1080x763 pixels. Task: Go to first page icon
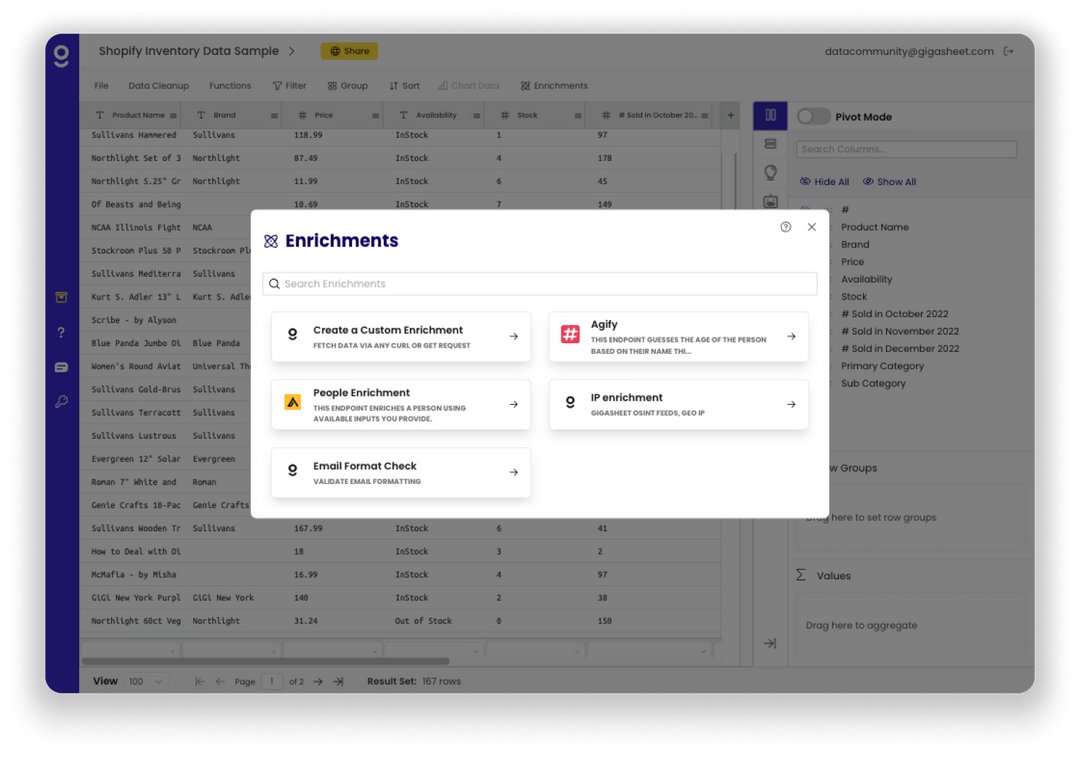[x=200, y=681]
